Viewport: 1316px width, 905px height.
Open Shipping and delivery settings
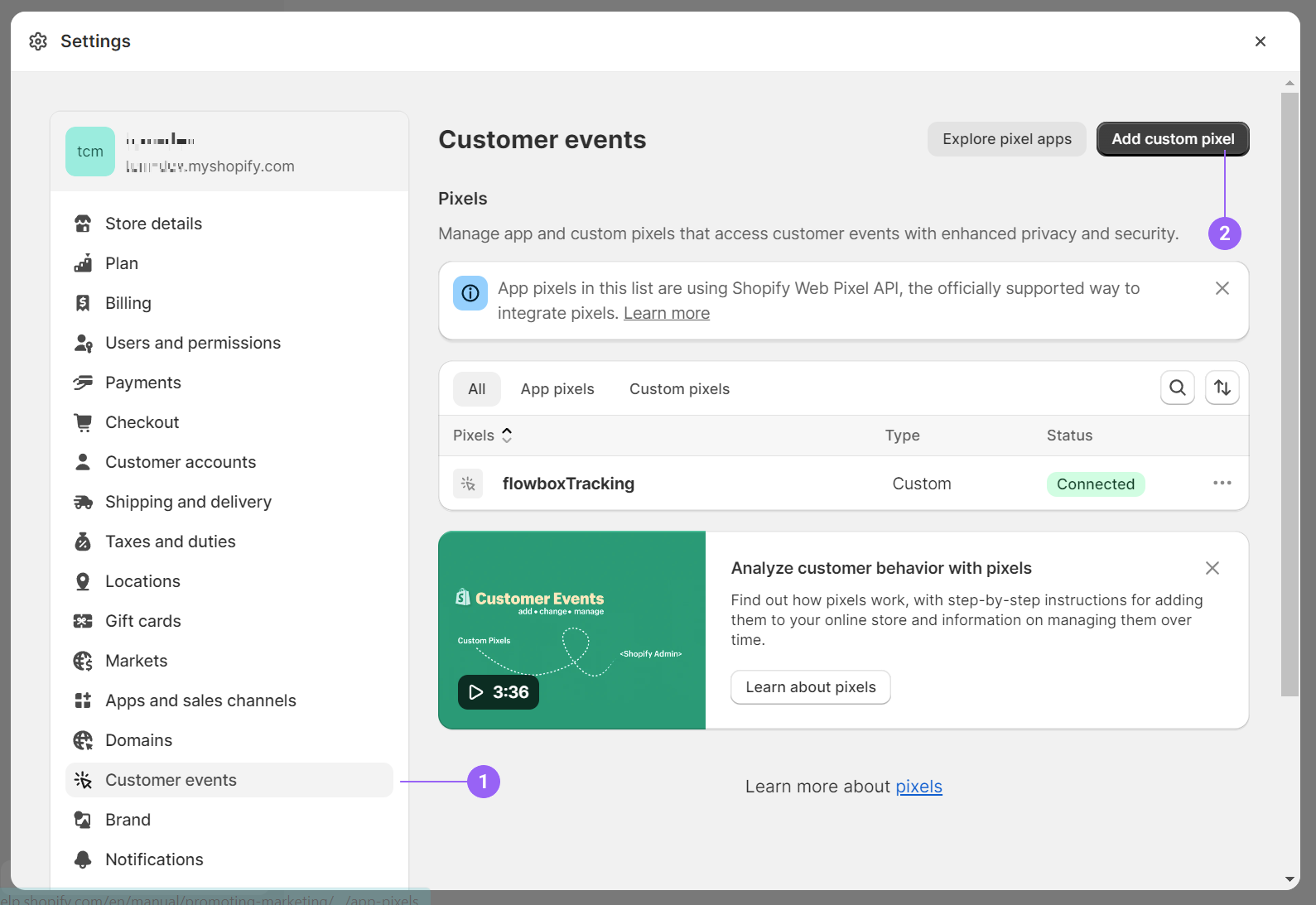[188, 502]
